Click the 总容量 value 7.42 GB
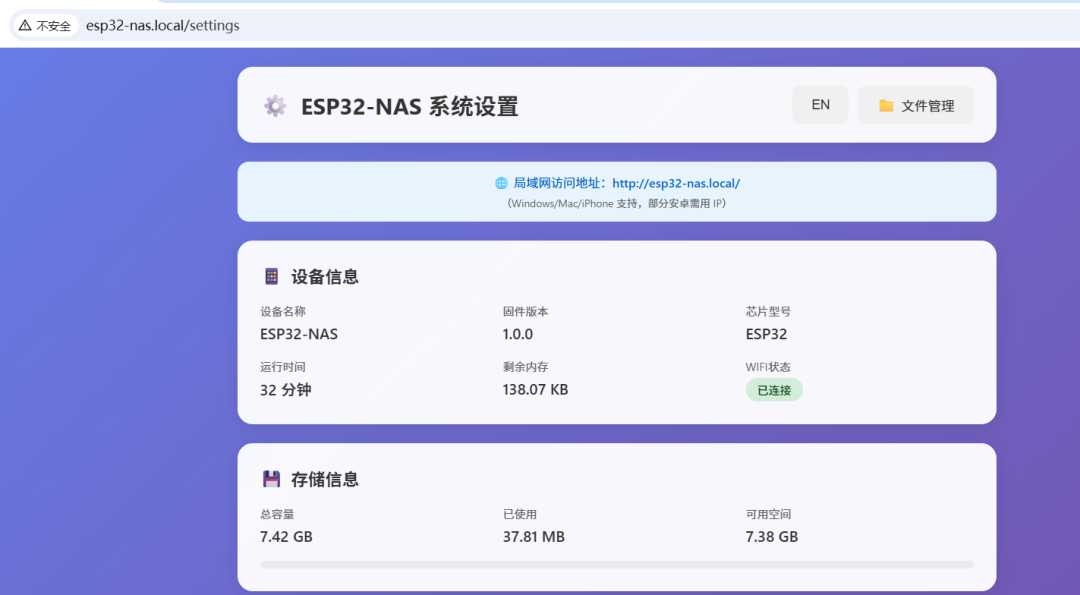Viewport: 1080px width, 595px height. click(x=285, y=536)
